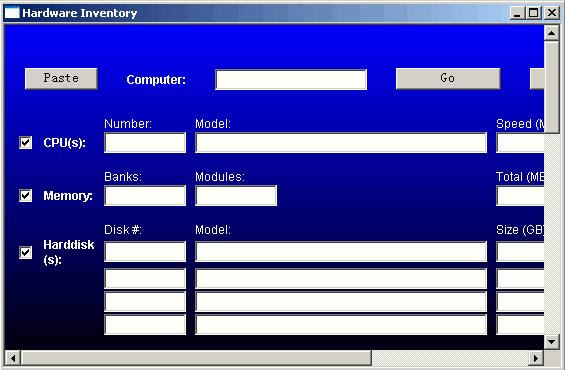
Task: Click the first Harddisk Size field
Action: 520,251
